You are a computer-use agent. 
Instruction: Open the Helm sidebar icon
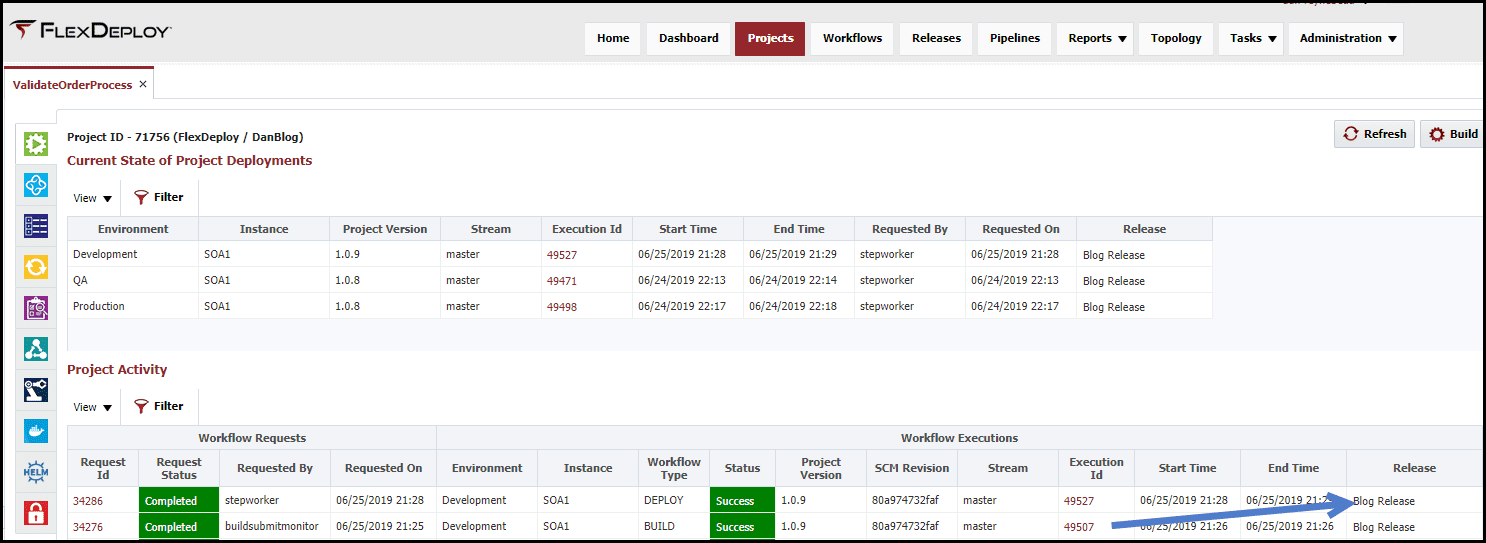pos(36,472)
